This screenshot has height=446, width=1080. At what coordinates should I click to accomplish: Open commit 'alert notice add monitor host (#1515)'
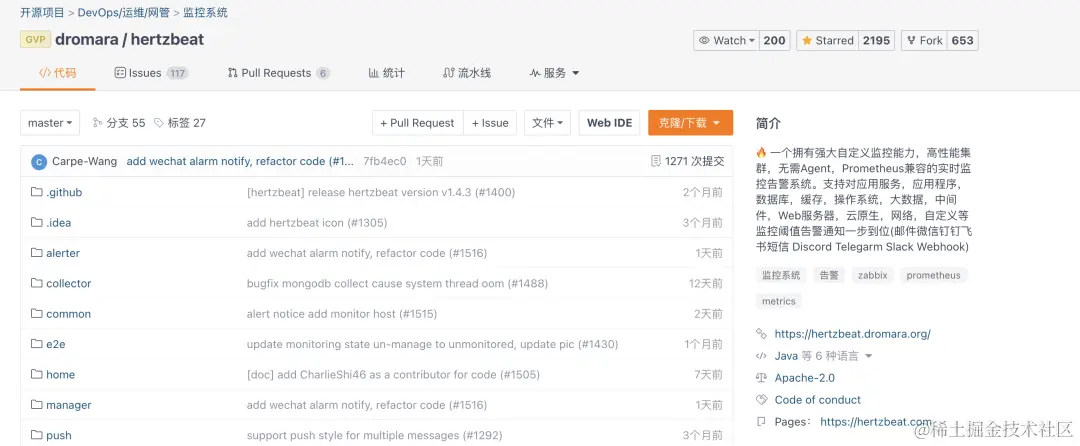342,313
